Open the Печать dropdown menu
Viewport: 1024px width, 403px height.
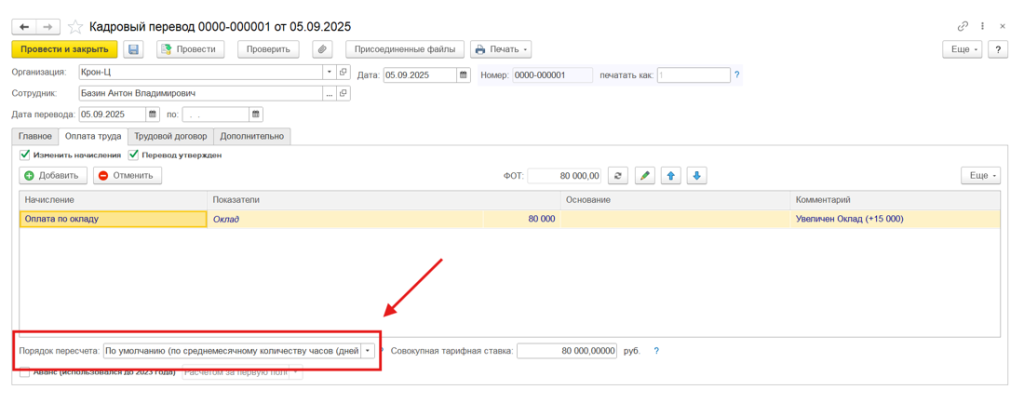point(501,50)
